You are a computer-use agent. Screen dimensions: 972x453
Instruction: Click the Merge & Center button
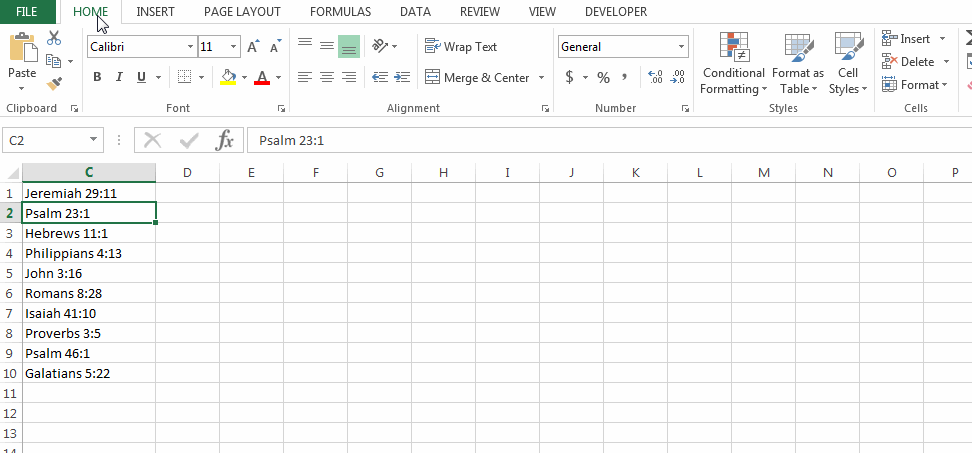[477, 77]
